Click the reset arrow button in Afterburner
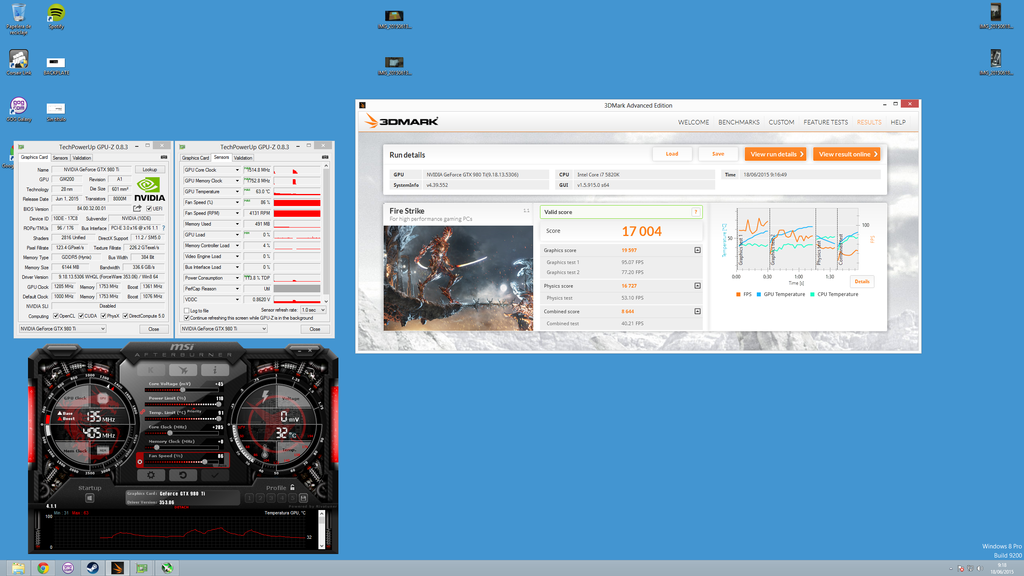 [x=183, y=475]
